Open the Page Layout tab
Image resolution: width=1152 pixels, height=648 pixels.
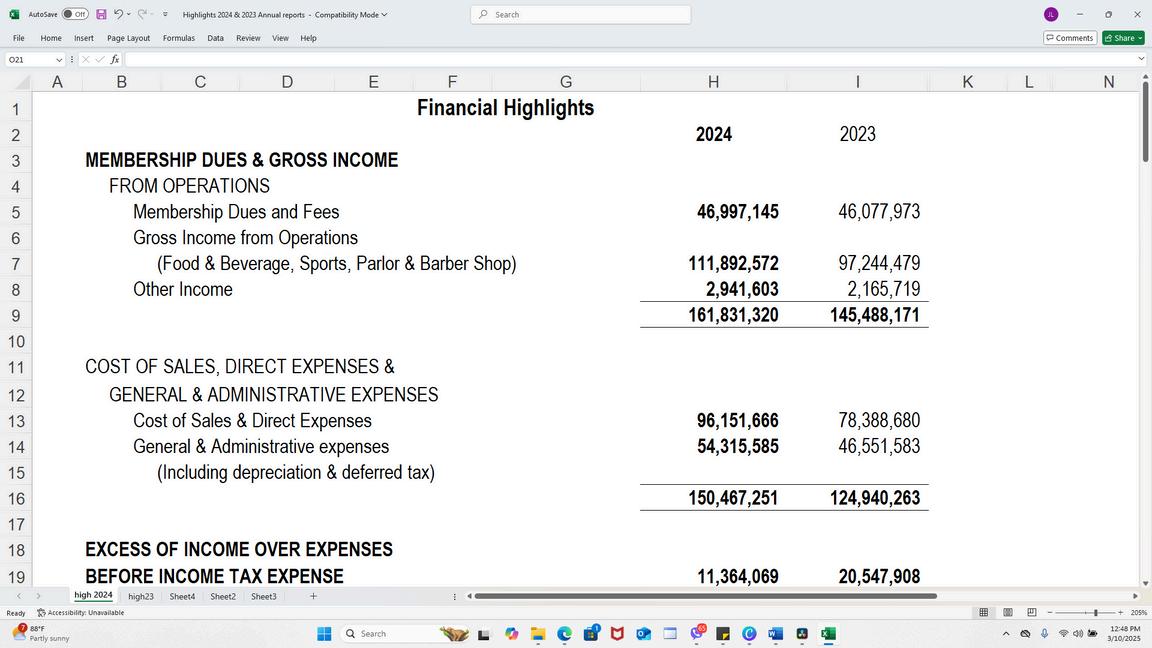pyautogui.click(x=129, y=38)
